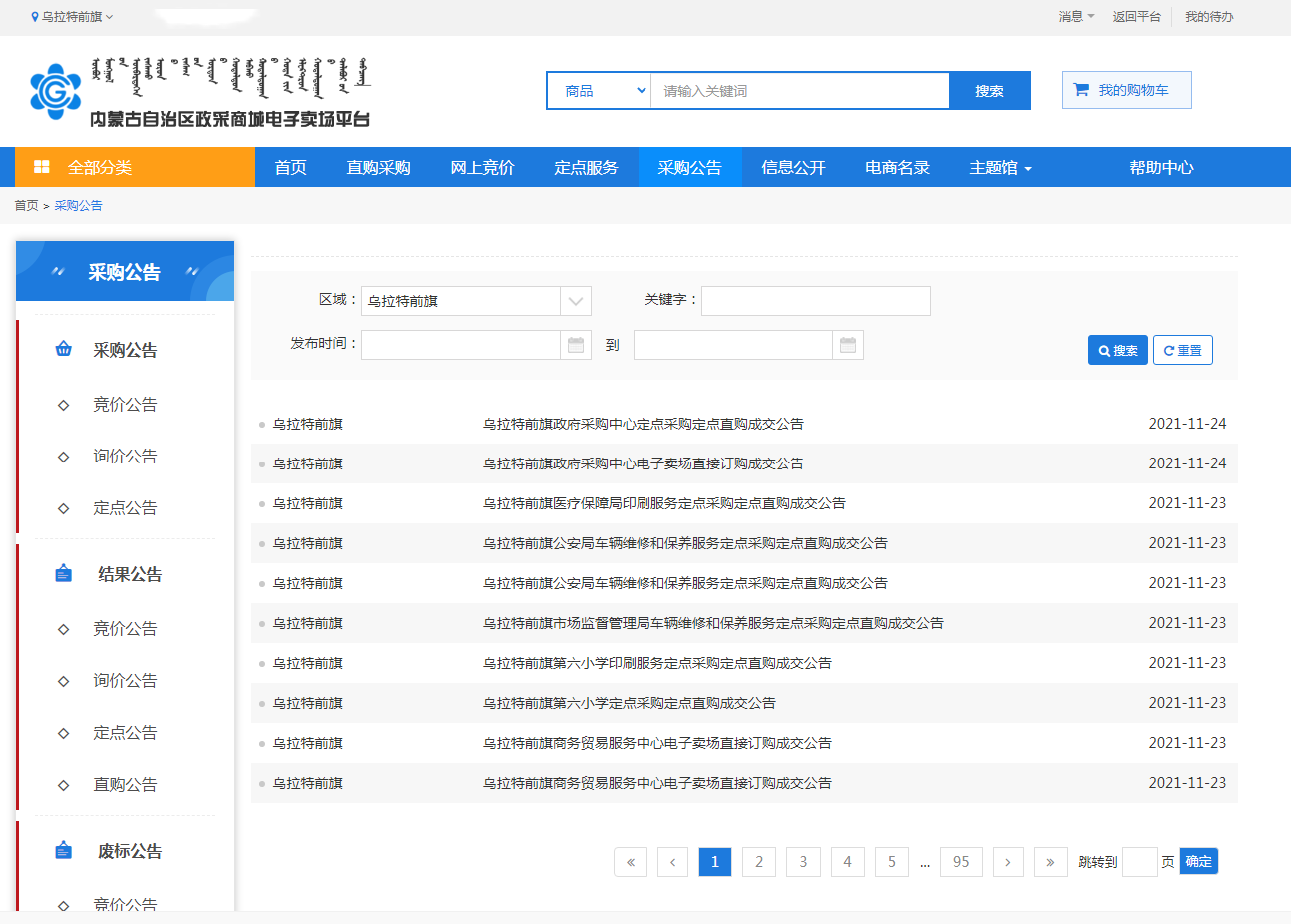
Task: Open 乌拉特前旗医疗保障局印刷服务 announcement
Action: (x=664, y=503)
